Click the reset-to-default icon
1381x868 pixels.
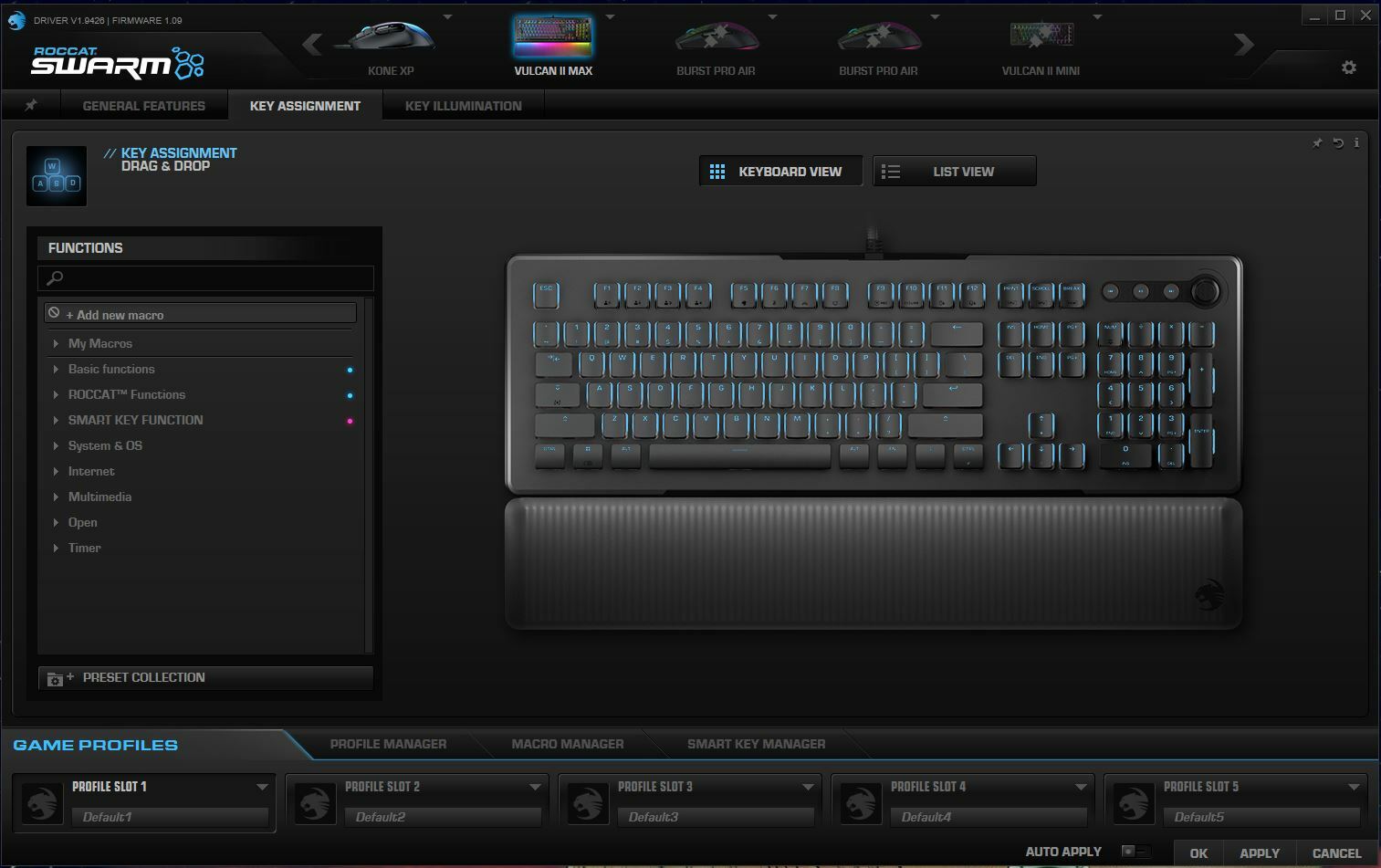pos(1337,143)
